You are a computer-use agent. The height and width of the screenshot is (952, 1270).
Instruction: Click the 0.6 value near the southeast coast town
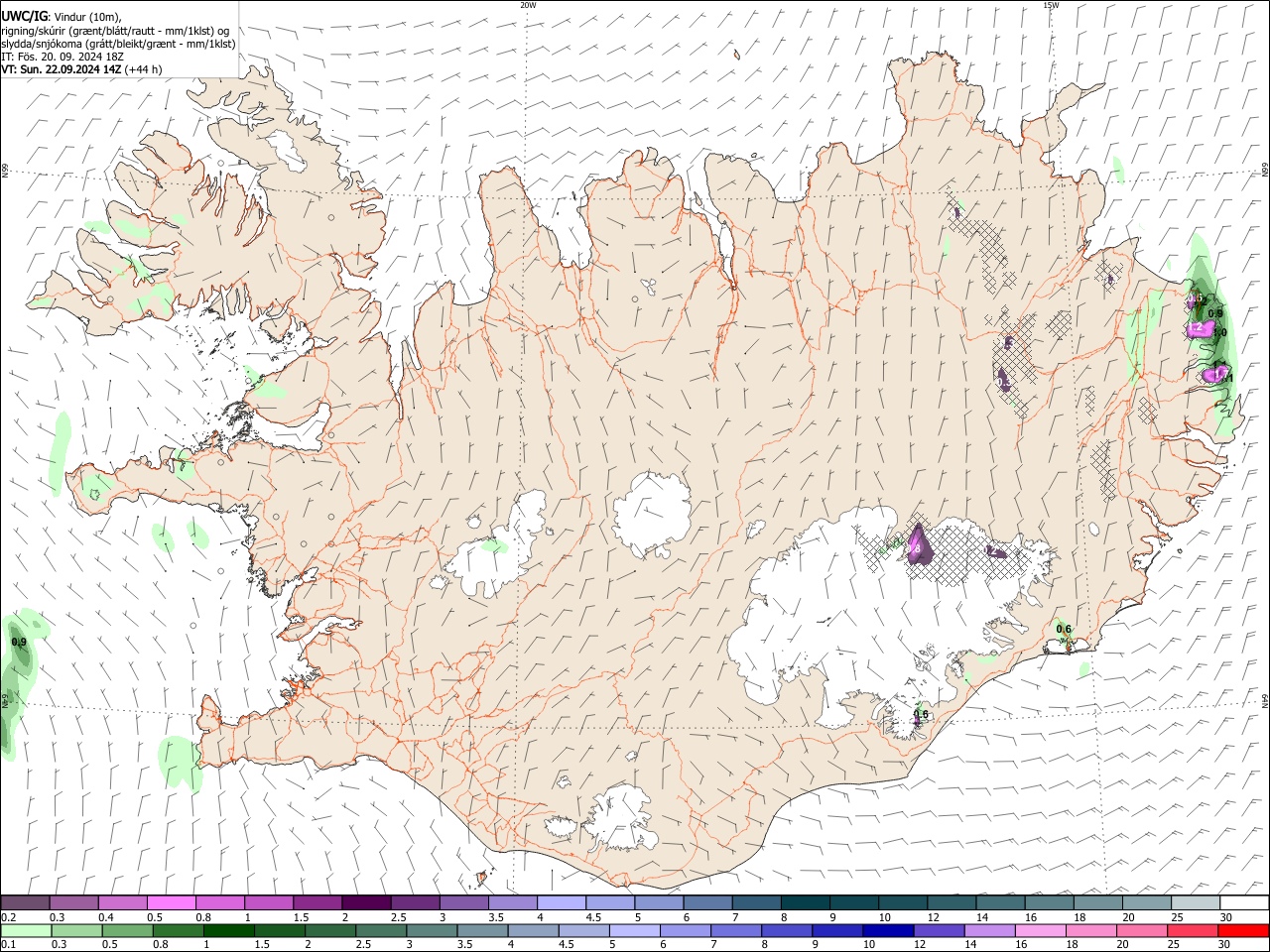click(x=1064, y=630)
